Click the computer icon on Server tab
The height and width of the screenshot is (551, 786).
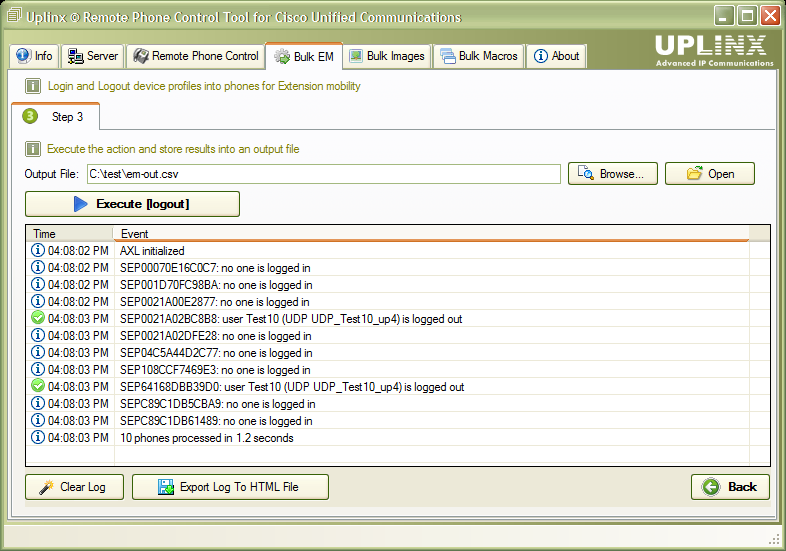(x=76, y=56)
